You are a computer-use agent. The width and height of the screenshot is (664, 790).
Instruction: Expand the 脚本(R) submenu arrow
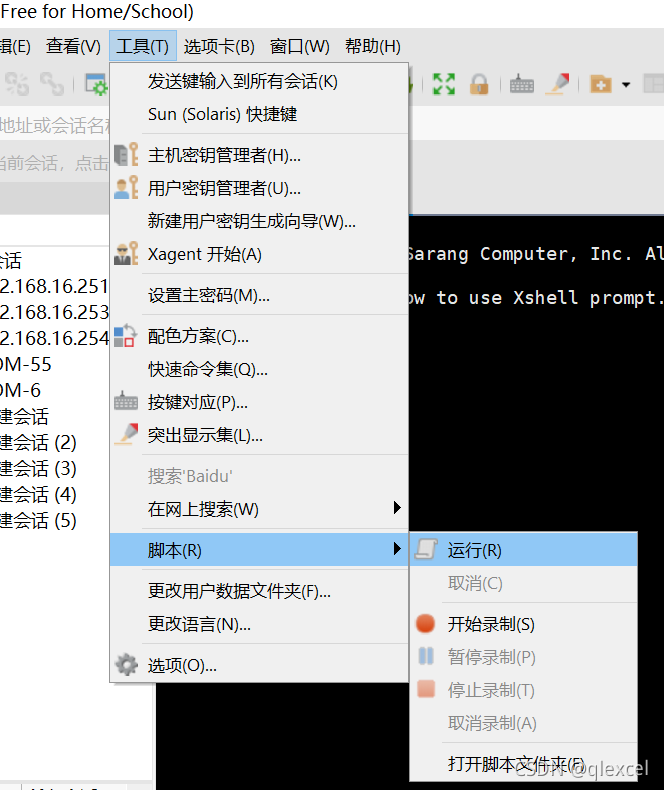[x=397, y=549]
